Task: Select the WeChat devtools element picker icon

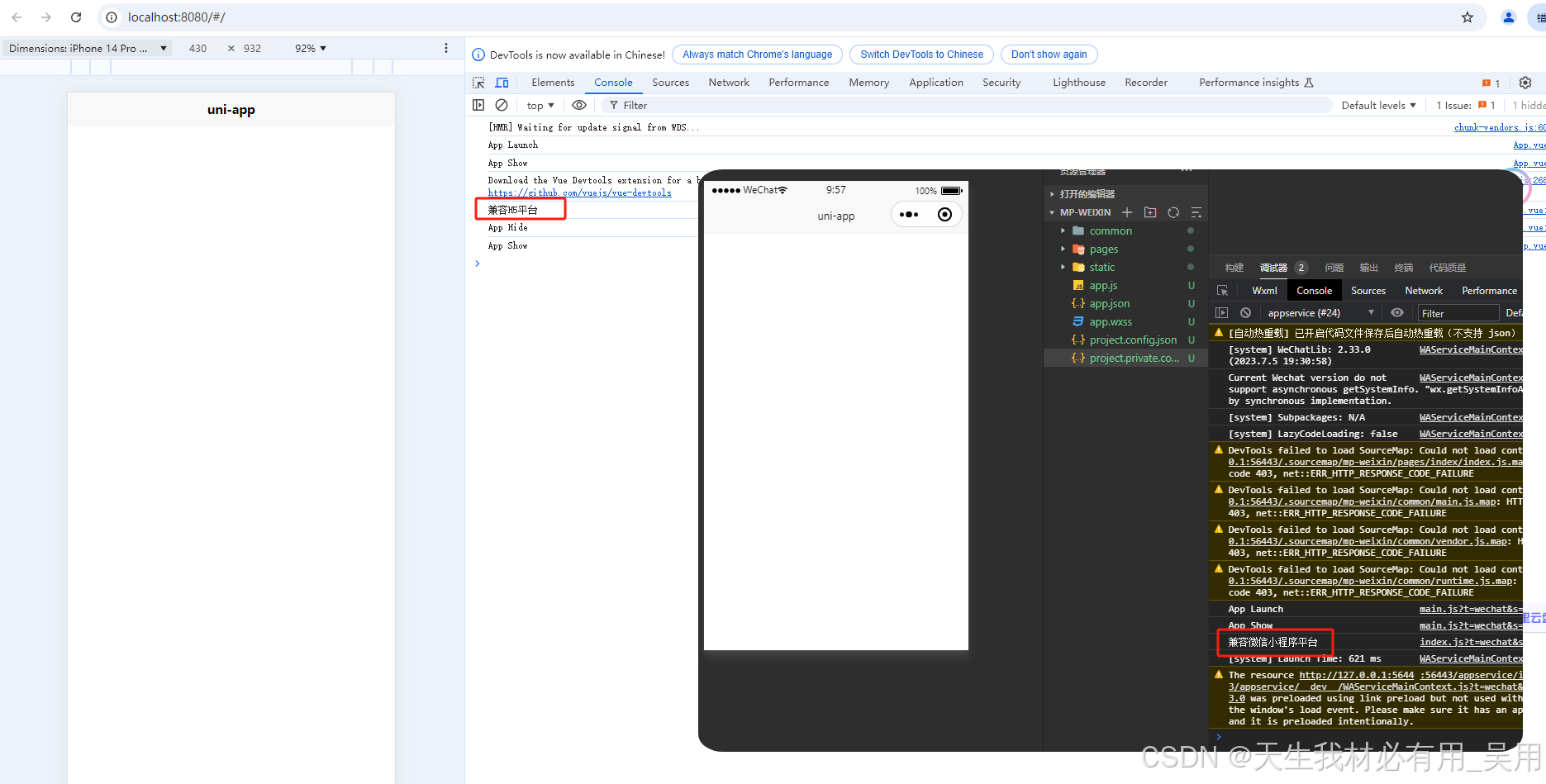Action: tap(1223, 291)
